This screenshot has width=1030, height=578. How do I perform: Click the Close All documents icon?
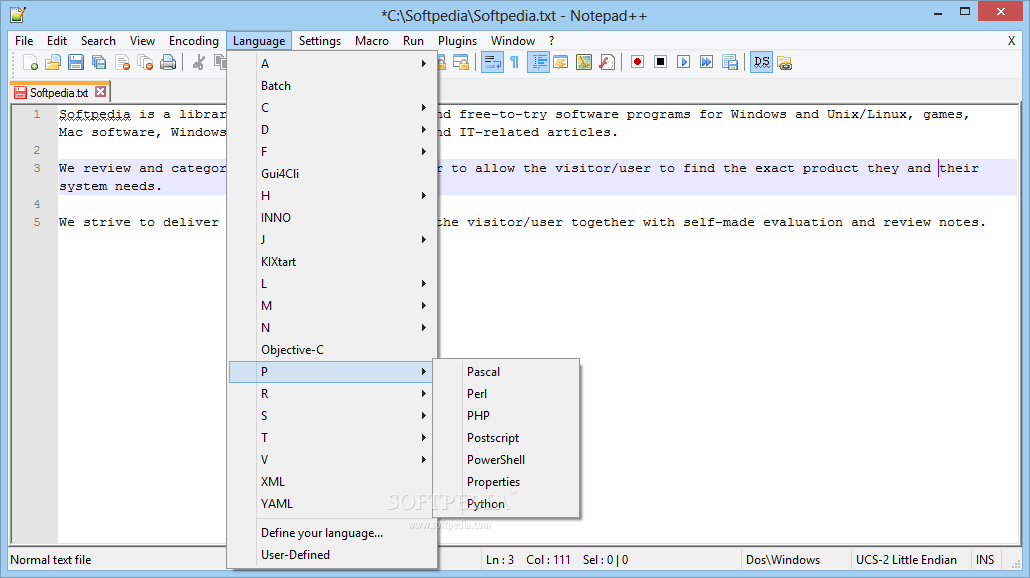coord(145,62)
